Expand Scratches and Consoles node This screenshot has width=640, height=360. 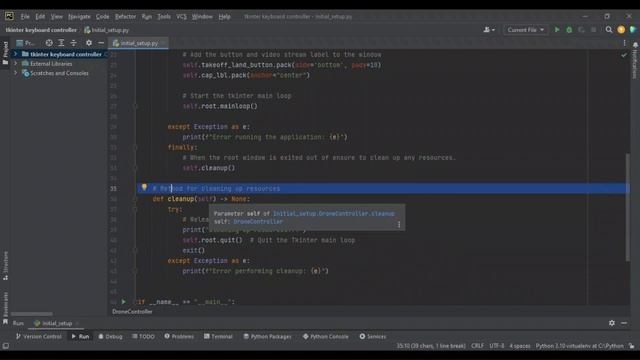coord(16,73)
